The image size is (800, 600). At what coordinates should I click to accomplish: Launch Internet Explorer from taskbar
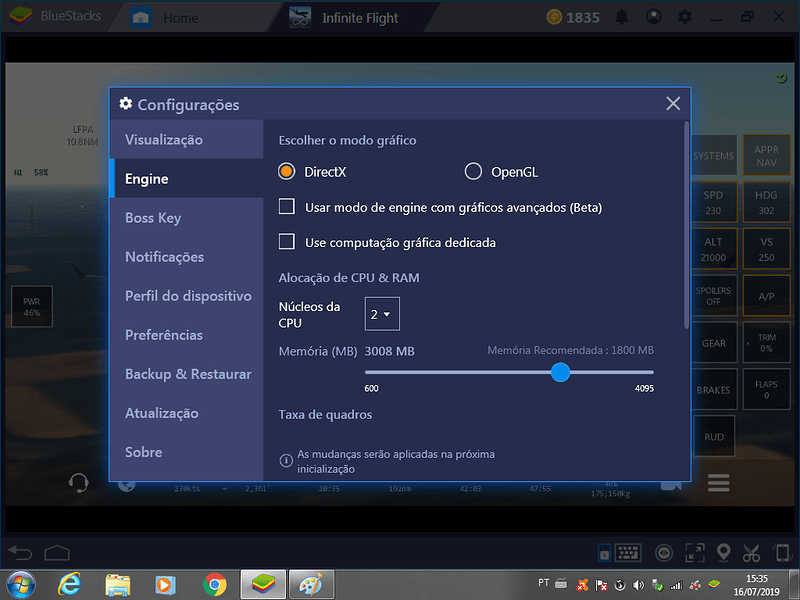click(69, 584)
